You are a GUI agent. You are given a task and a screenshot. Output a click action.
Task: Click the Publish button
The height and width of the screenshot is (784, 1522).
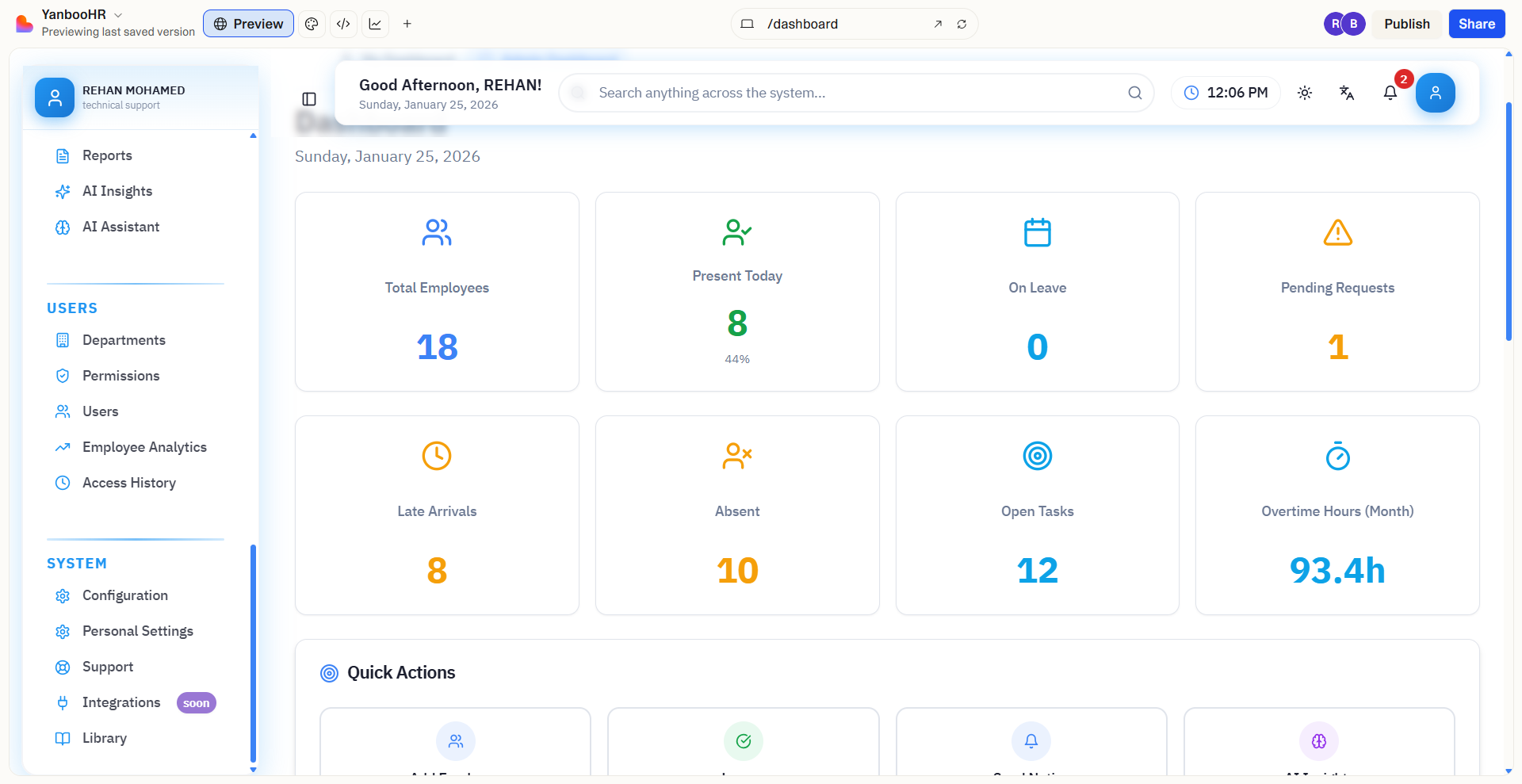(1406, 24)
